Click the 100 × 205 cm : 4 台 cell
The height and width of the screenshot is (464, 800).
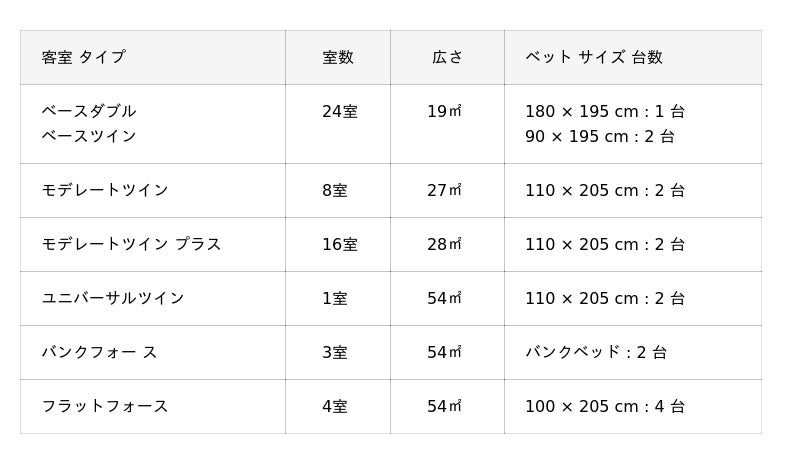coord(605,406)
